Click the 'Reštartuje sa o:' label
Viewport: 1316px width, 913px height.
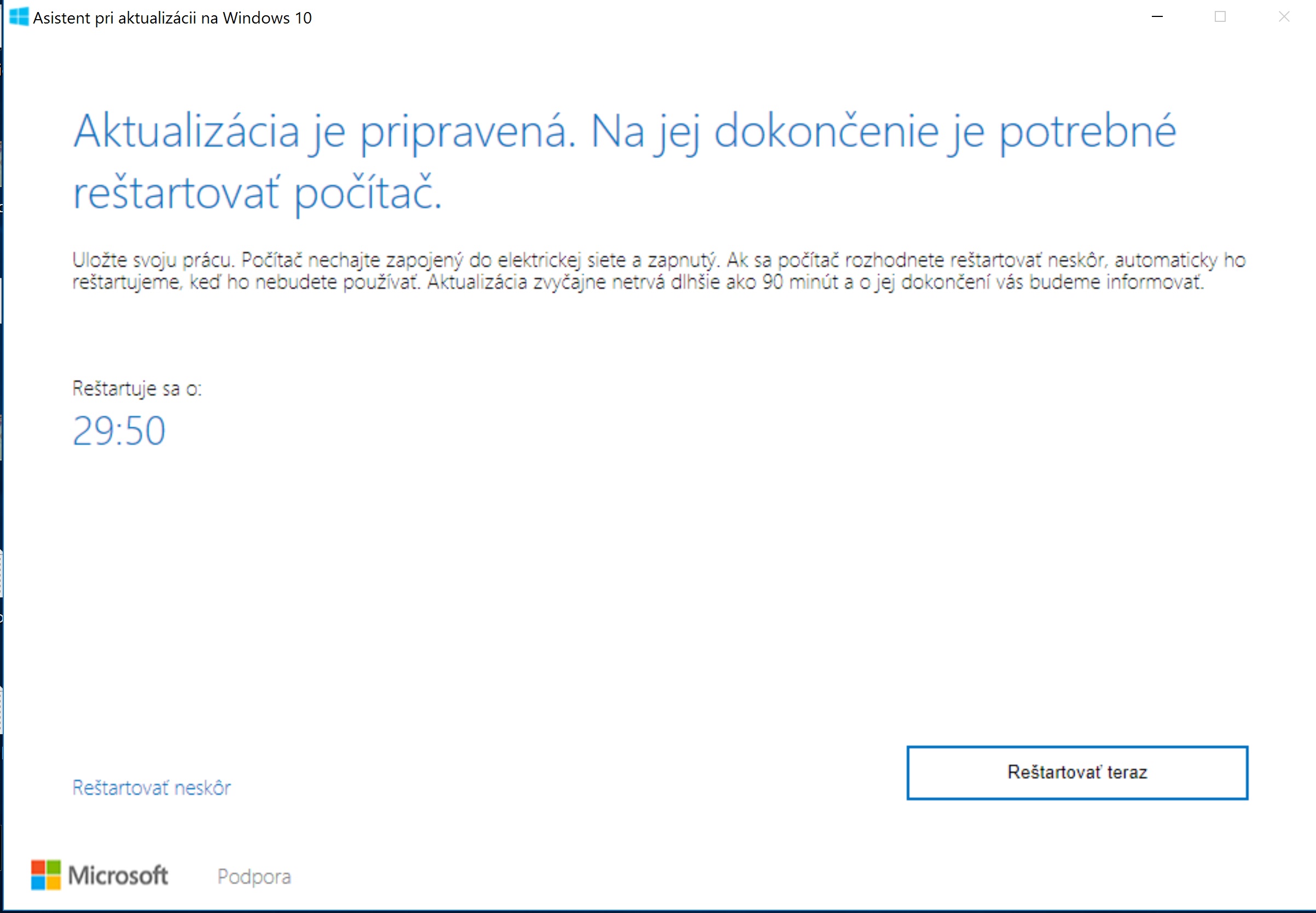click(x=137, y=388)
